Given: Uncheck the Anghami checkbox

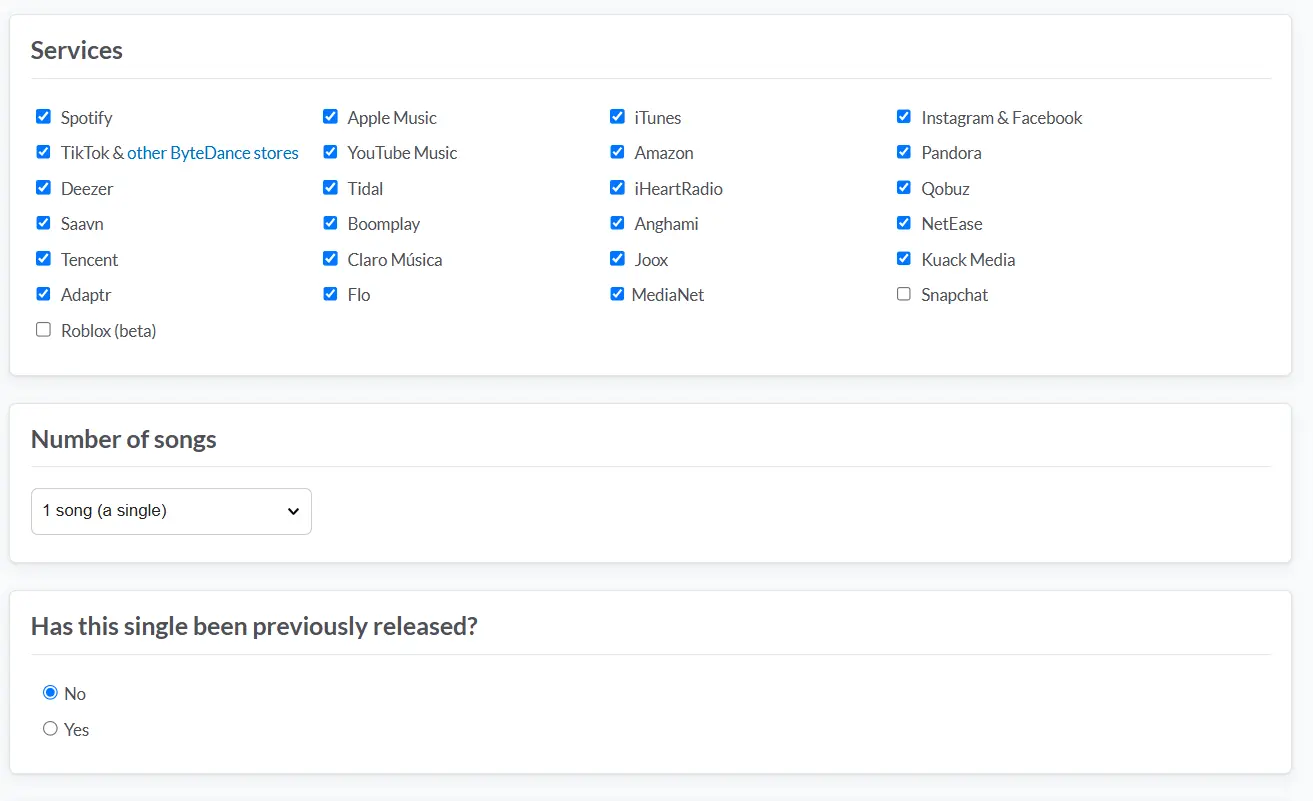Looking at the screenshot, I should (617, 223).
